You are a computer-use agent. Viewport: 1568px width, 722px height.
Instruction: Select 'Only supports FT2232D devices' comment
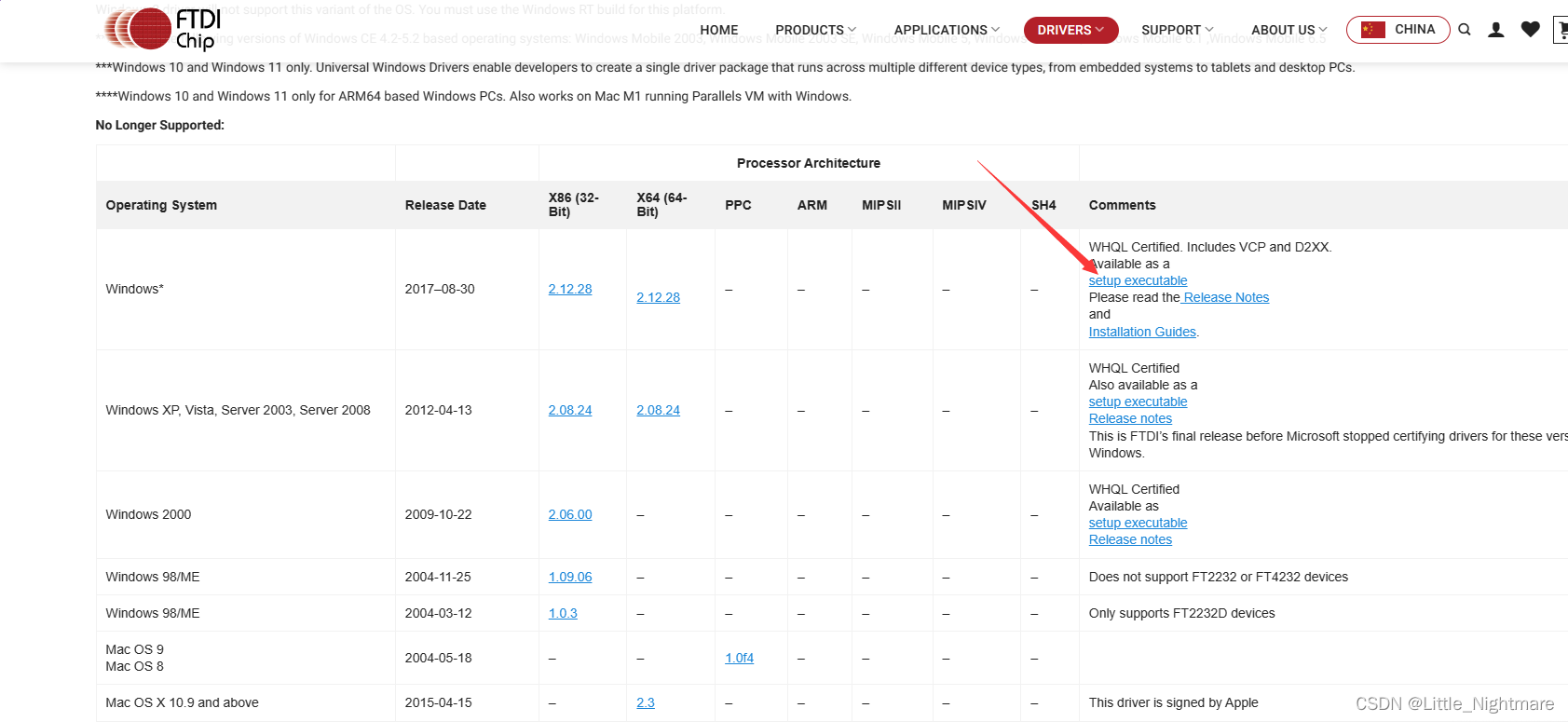tap(1181, 613)
